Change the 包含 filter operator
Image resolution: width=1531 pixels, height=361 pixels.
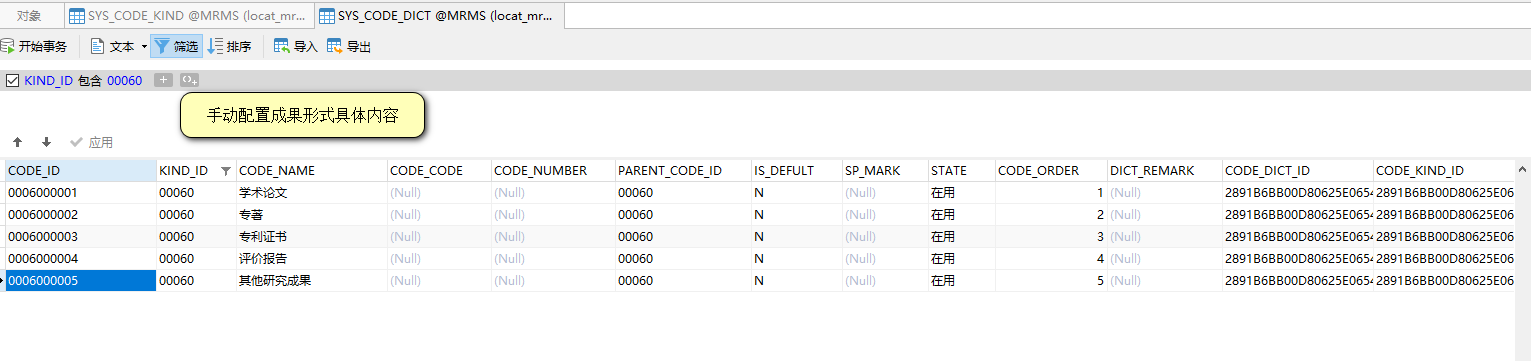pos(90,80)
